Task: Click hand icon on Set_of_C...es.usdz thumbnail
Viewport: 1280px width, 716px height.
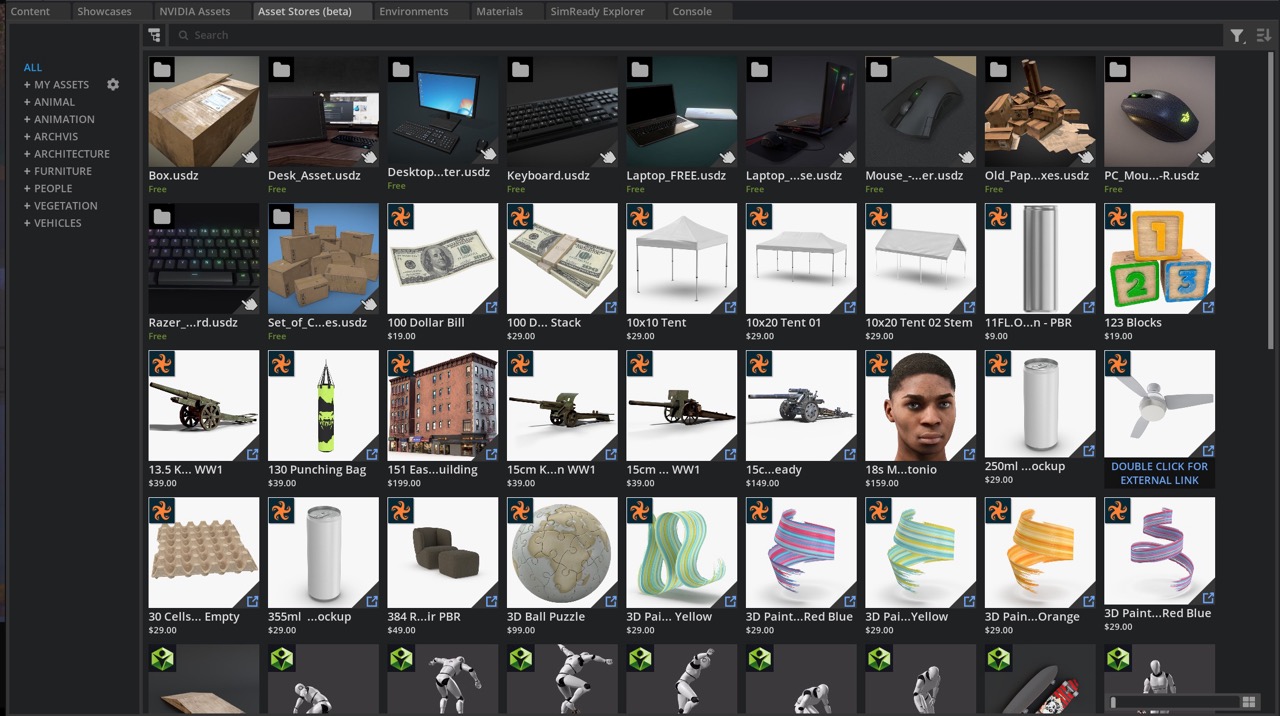Action: pos(369,303)
